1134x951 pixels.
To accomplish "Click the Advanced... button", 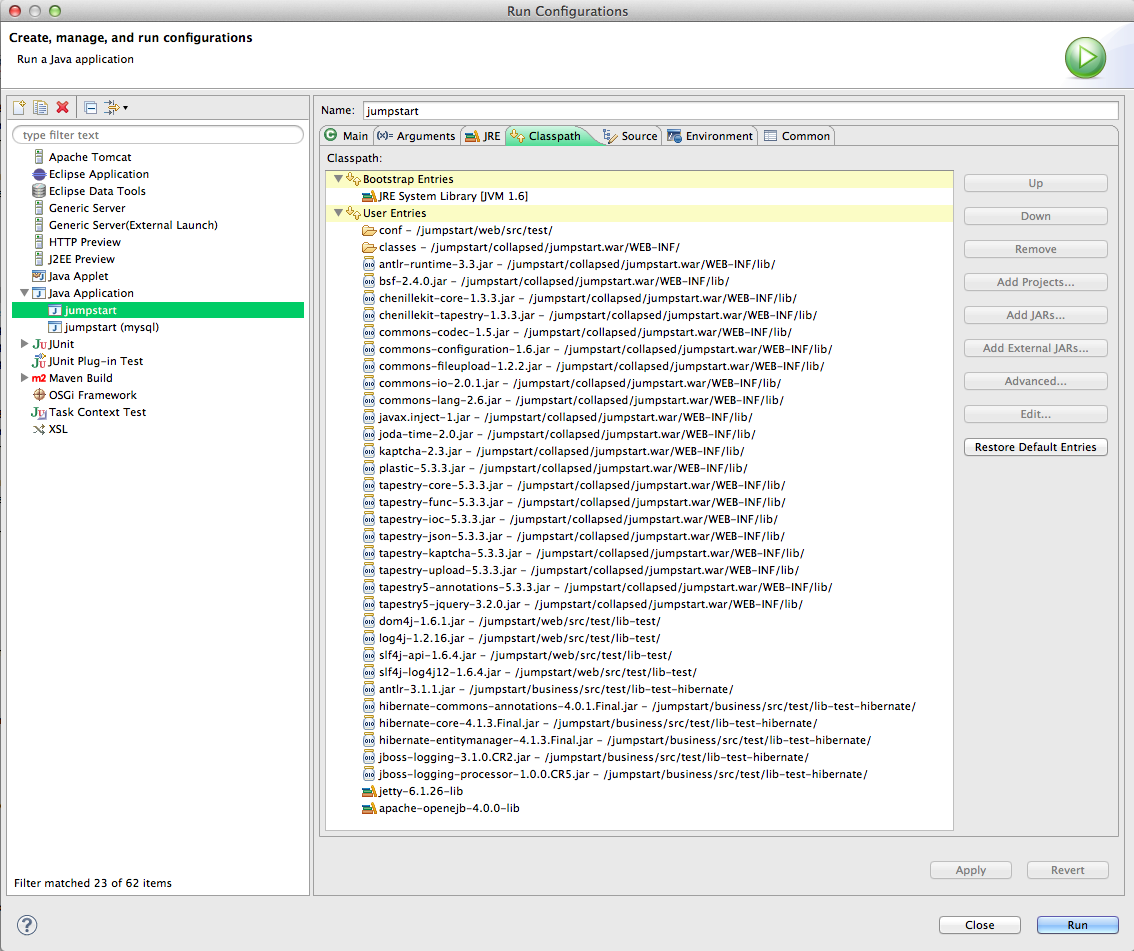I will (x=1036, y=381).
